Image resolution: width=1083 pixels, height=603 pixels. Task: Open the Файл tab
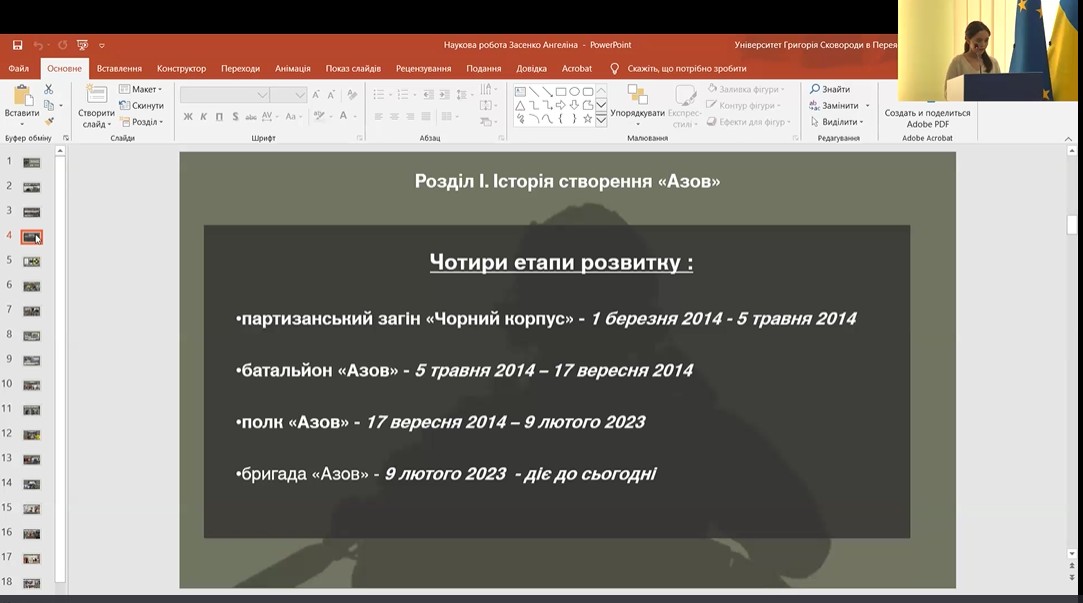[19, 68]
